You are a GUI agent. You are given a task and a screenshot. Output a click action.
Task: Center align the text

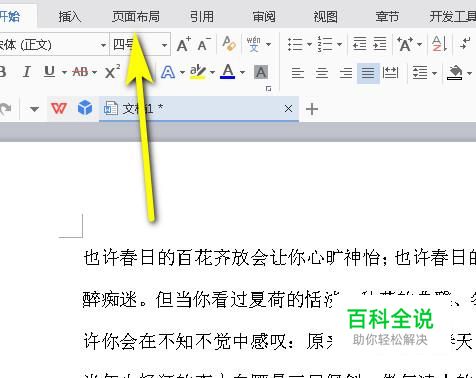pyautogui.click(x=322, y=72)
